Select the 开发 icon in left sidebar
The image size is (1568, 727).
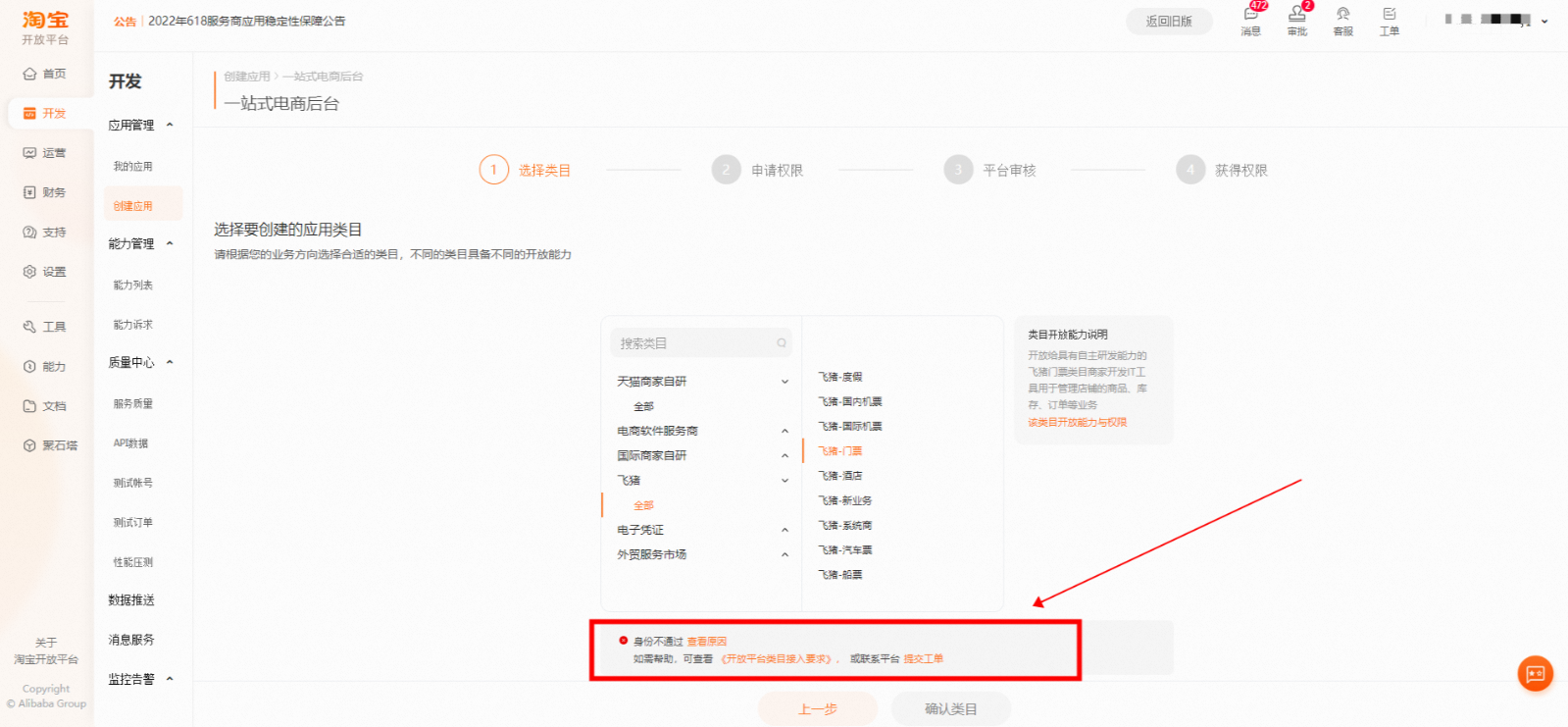pyautogui.click(x=29, y=114)
